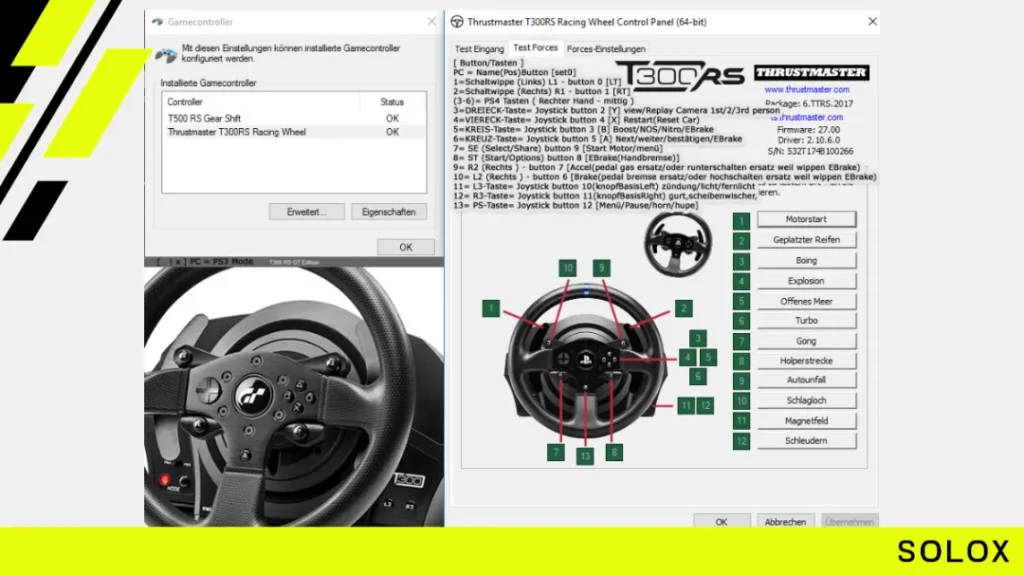Start the Offenes Meer effect
The height and width of the screenshot is (576, 1024).
click(806, 301)
